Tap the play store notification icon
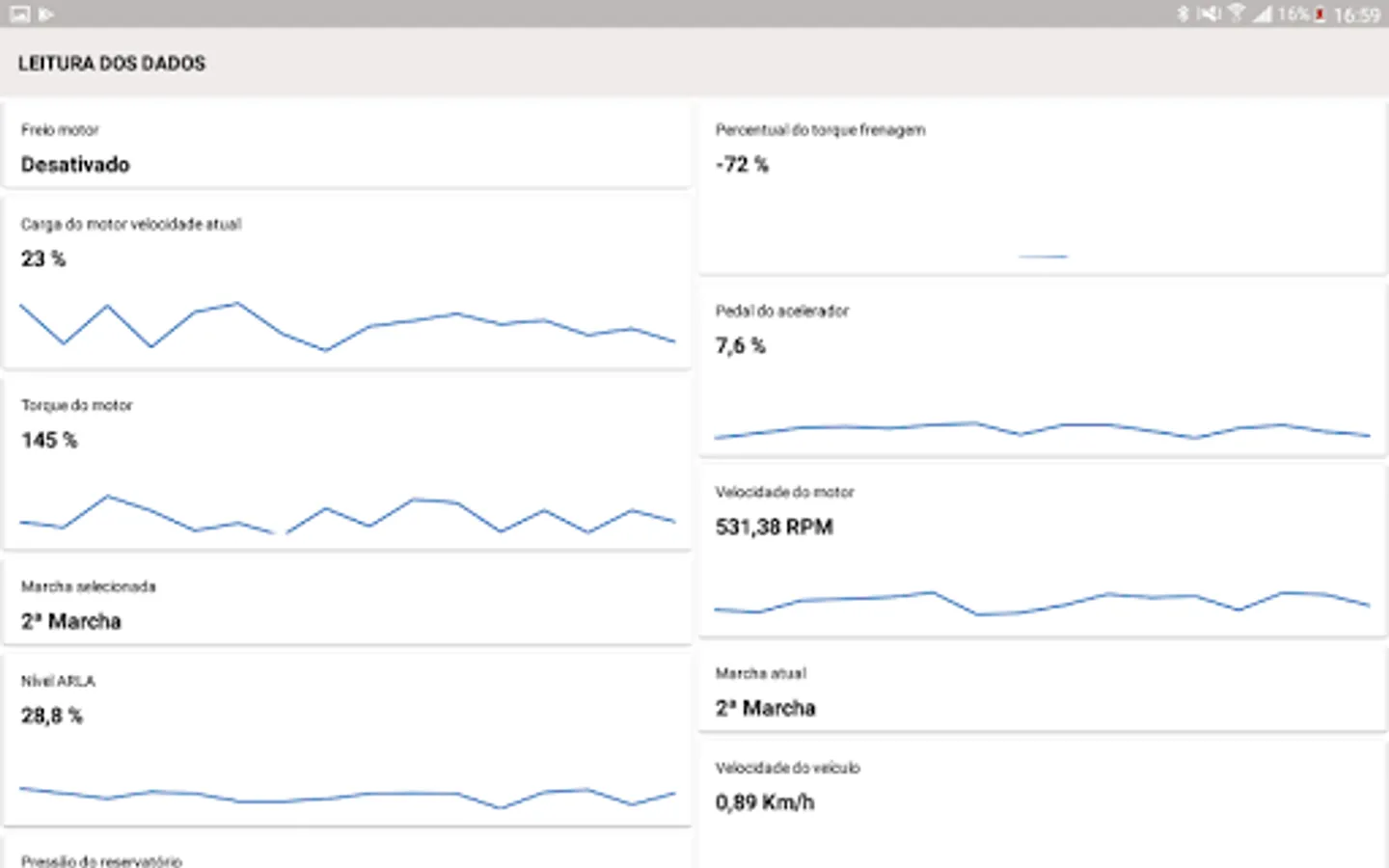 [45, 14]
